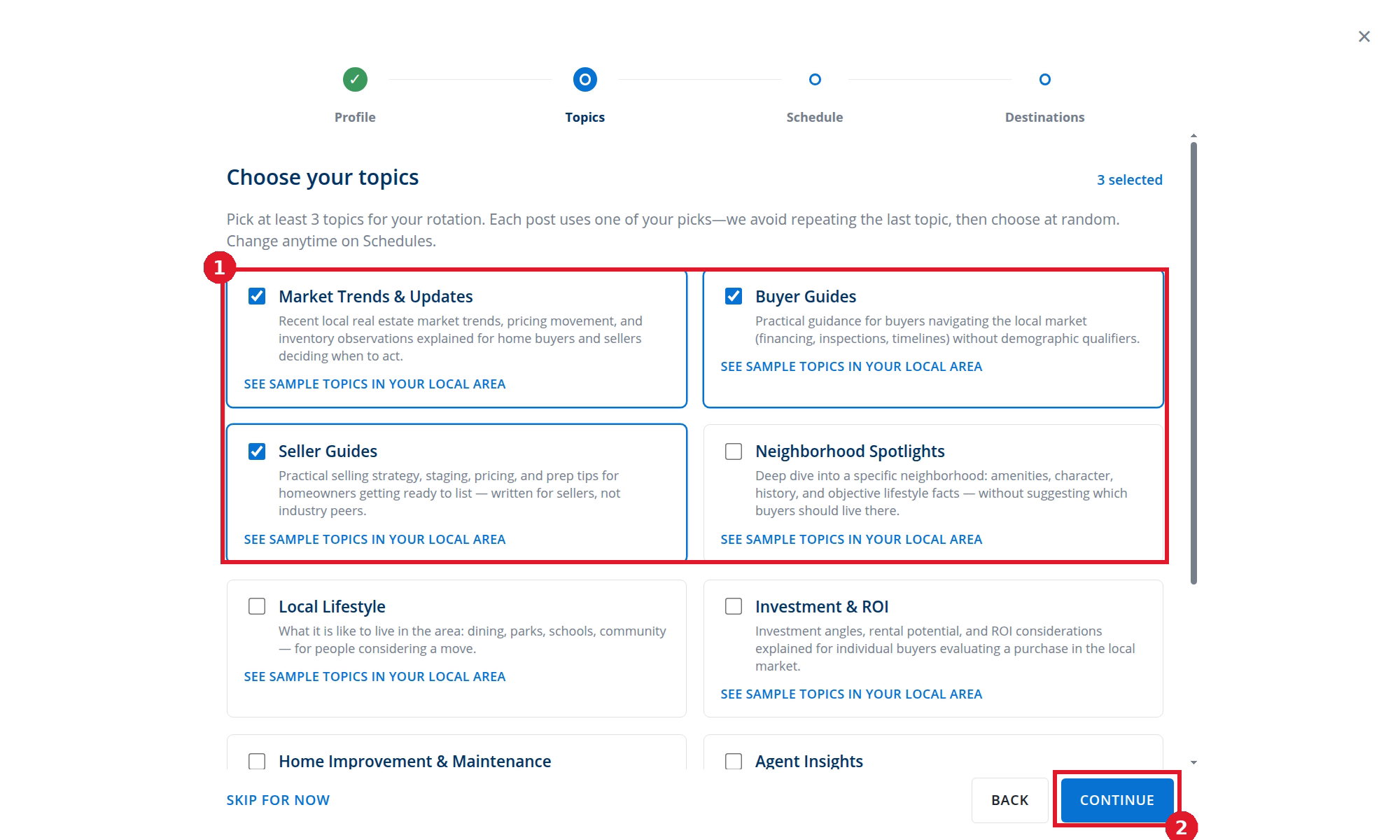Image resolution: width=1400 pixels, height=840 pixels.
Task: Click the Skip For Now link
Action: pyautogui.click(x=278, y=800)
